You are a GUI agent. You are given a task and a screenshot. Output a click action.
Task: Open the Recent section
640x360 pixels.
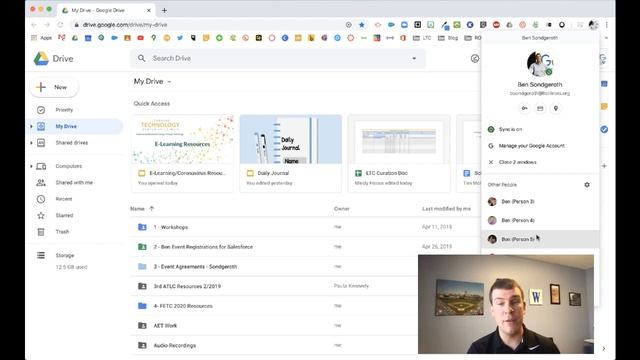(64, 199)
